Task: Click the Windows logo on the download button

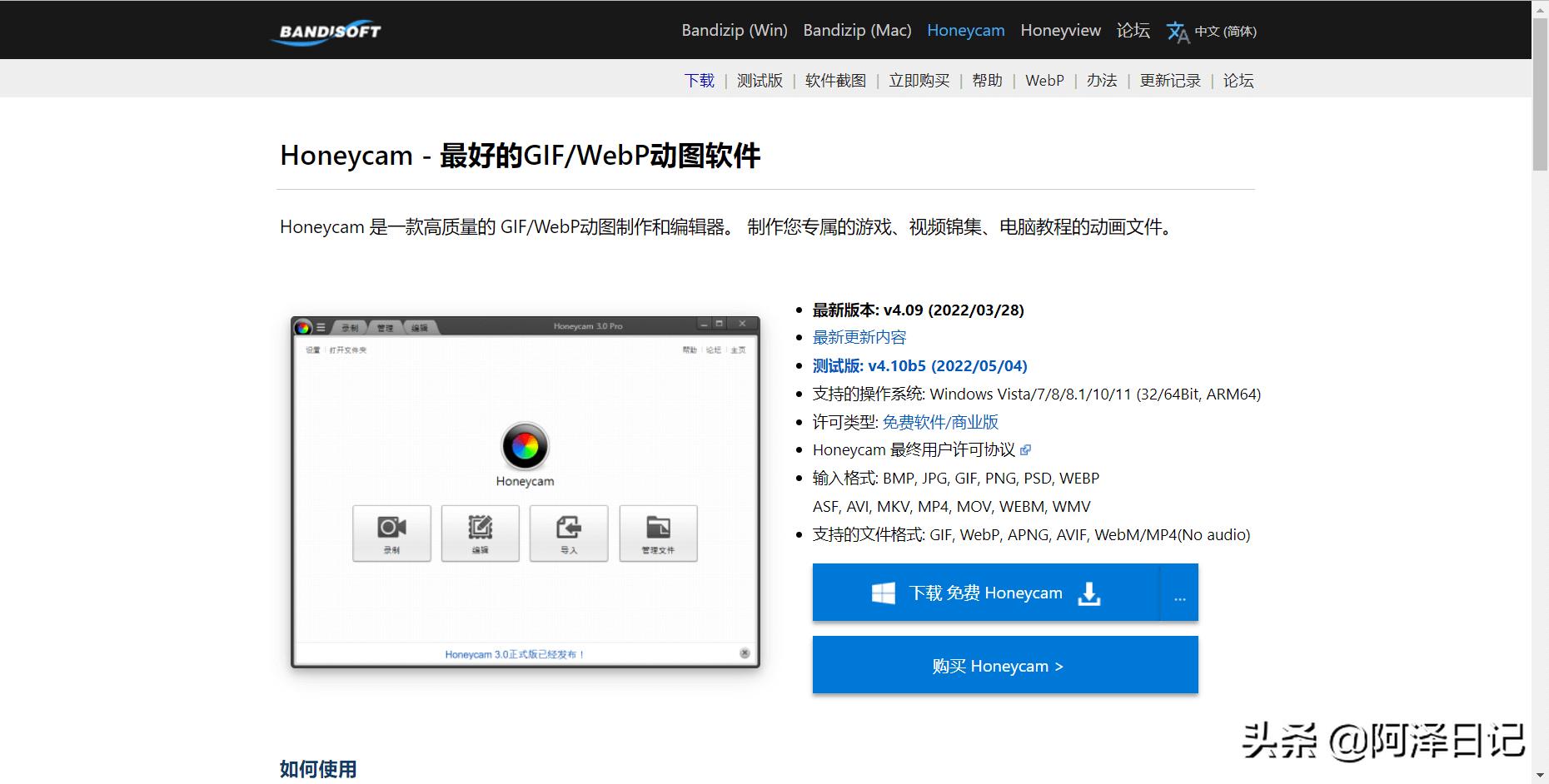Action: pos(883,592)
